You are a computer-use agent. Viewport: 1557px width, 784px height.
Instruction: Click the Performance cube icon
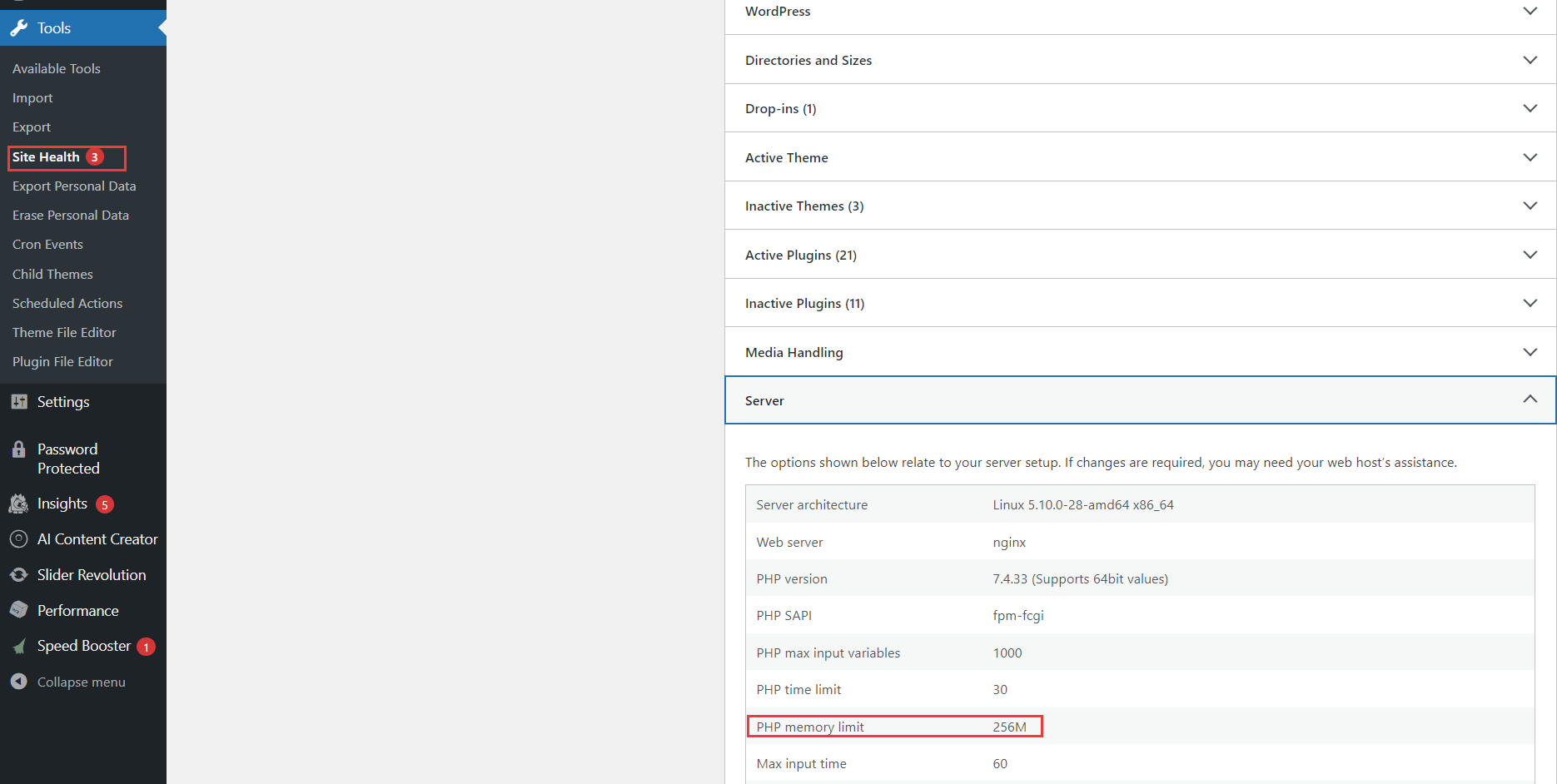pos(19,610)
